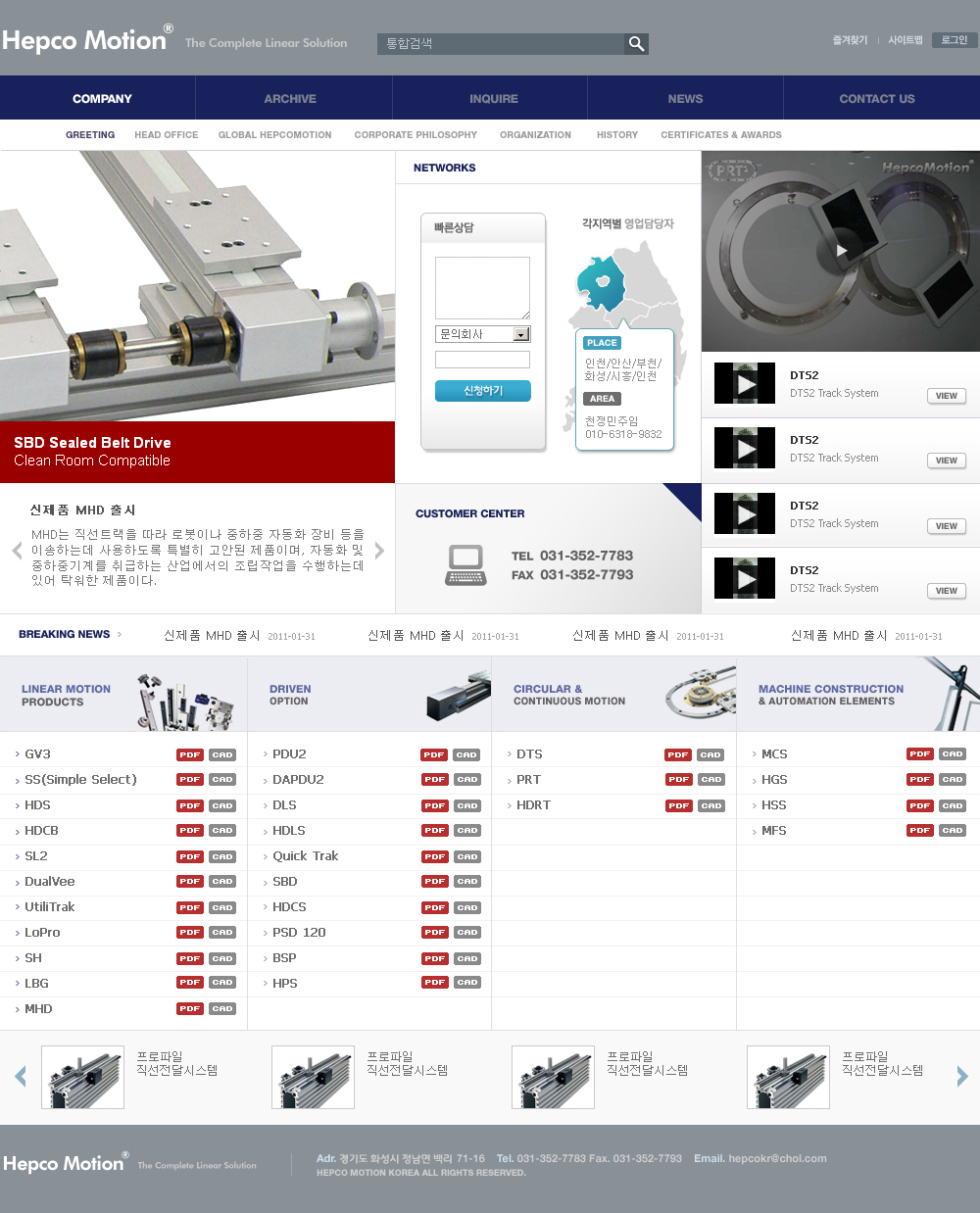The height and width of the screenshot is (1213, 980).
Task: Click the 신청하기 submit button
Action: tap(482, 391)
